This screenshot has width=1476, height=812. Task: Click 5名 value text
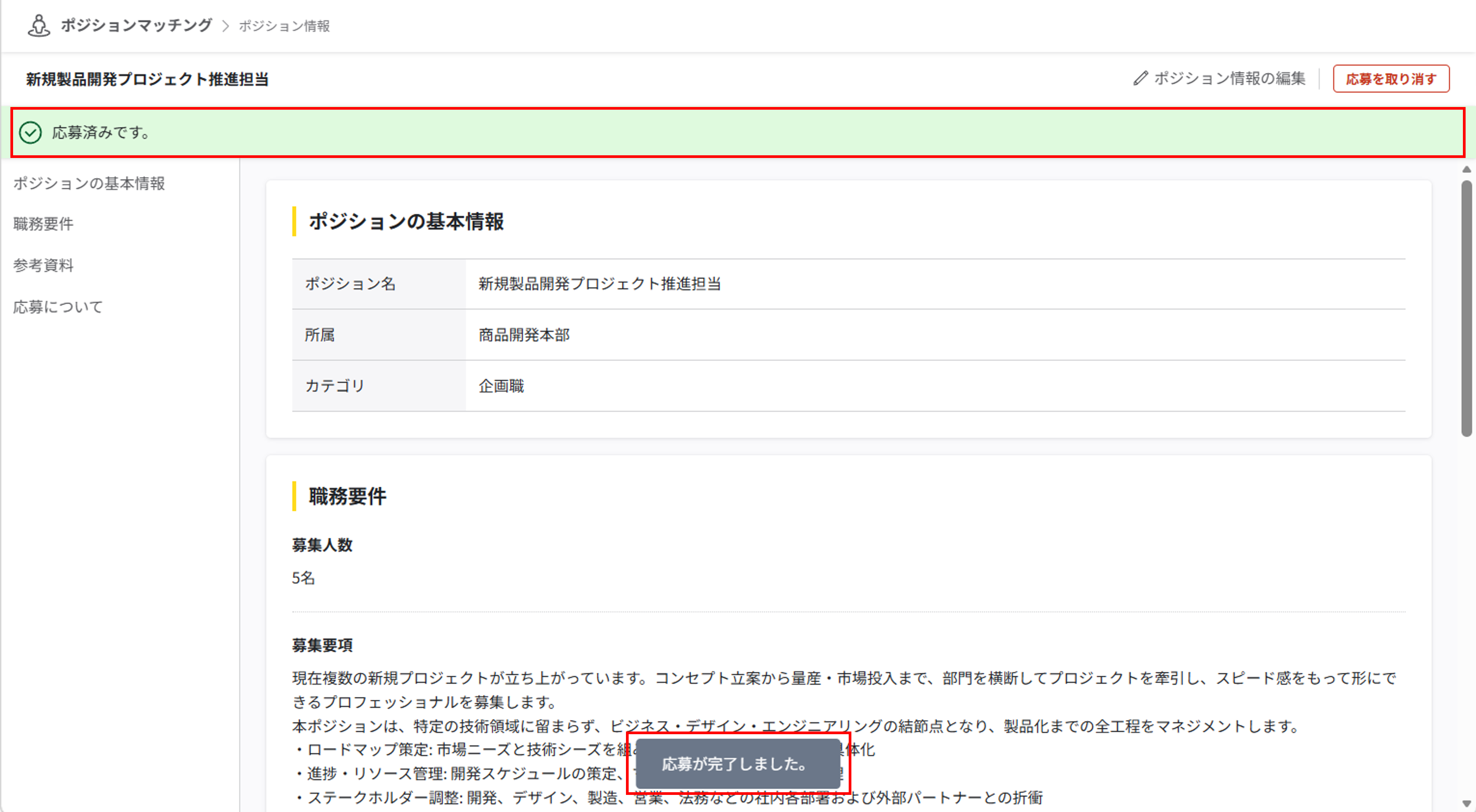coord(304,578)
